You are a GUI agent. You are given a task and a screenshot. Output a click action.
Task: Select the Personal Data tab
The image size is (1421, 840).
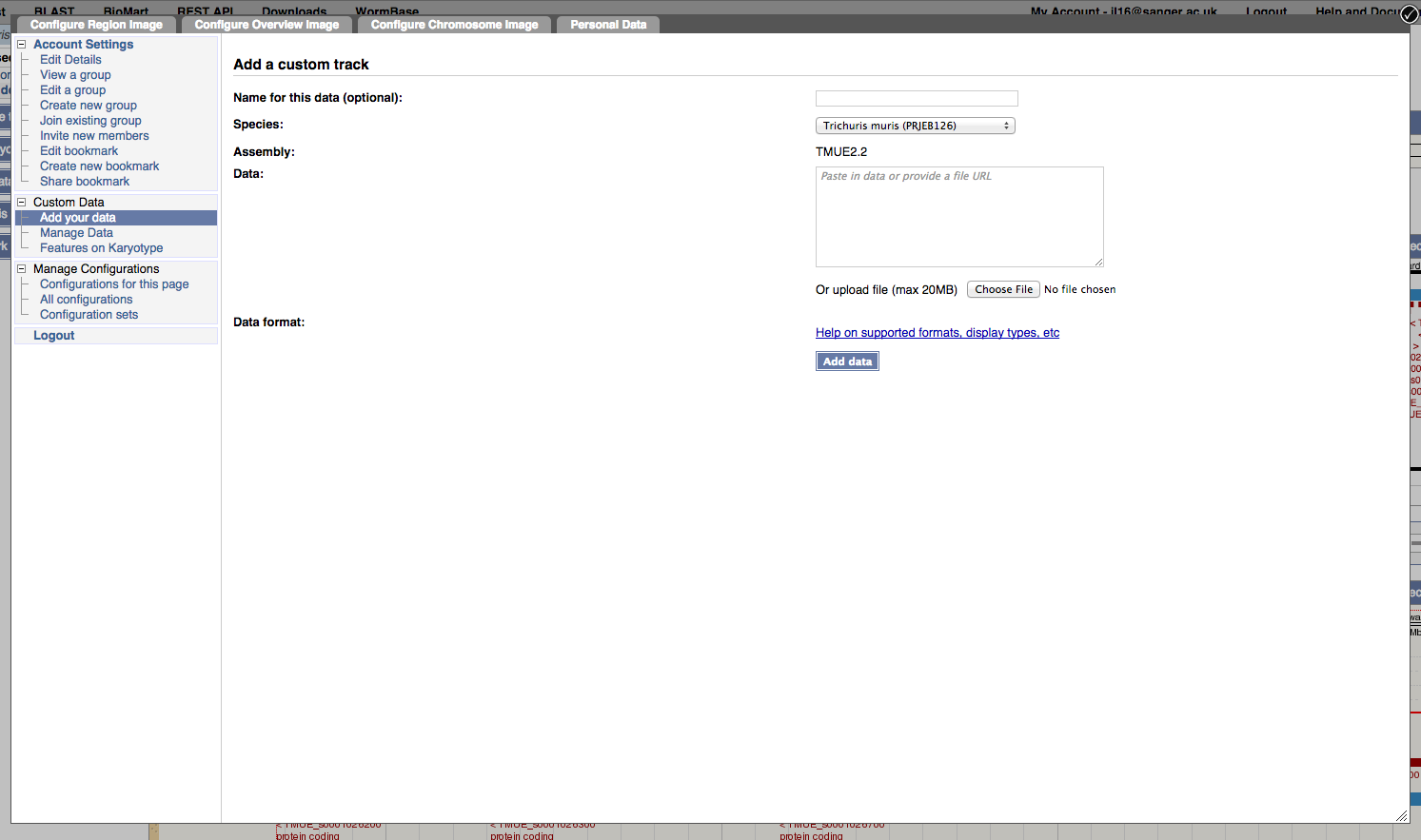(x=608, y=25)
